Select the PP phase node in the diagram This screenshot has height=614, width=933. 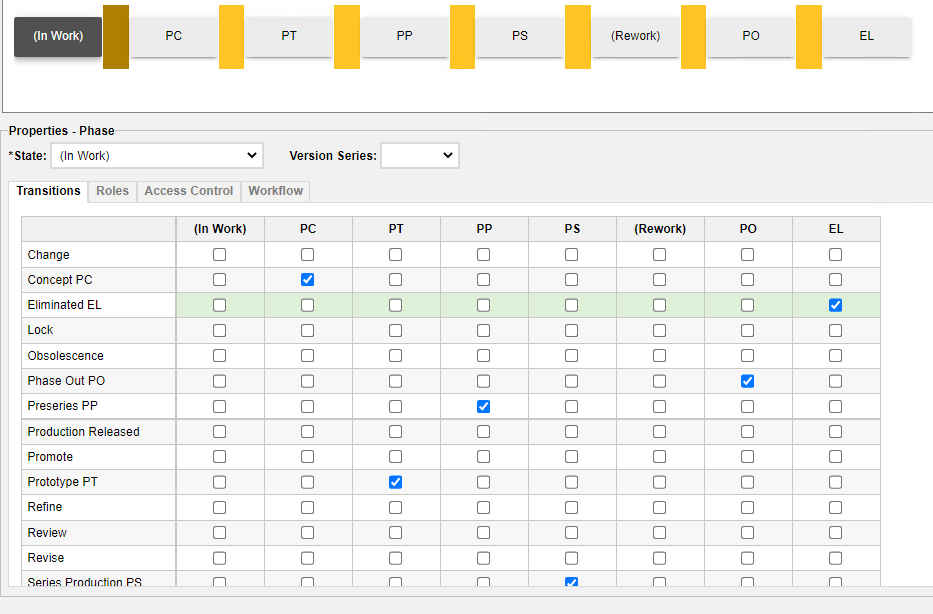point(404,35)
